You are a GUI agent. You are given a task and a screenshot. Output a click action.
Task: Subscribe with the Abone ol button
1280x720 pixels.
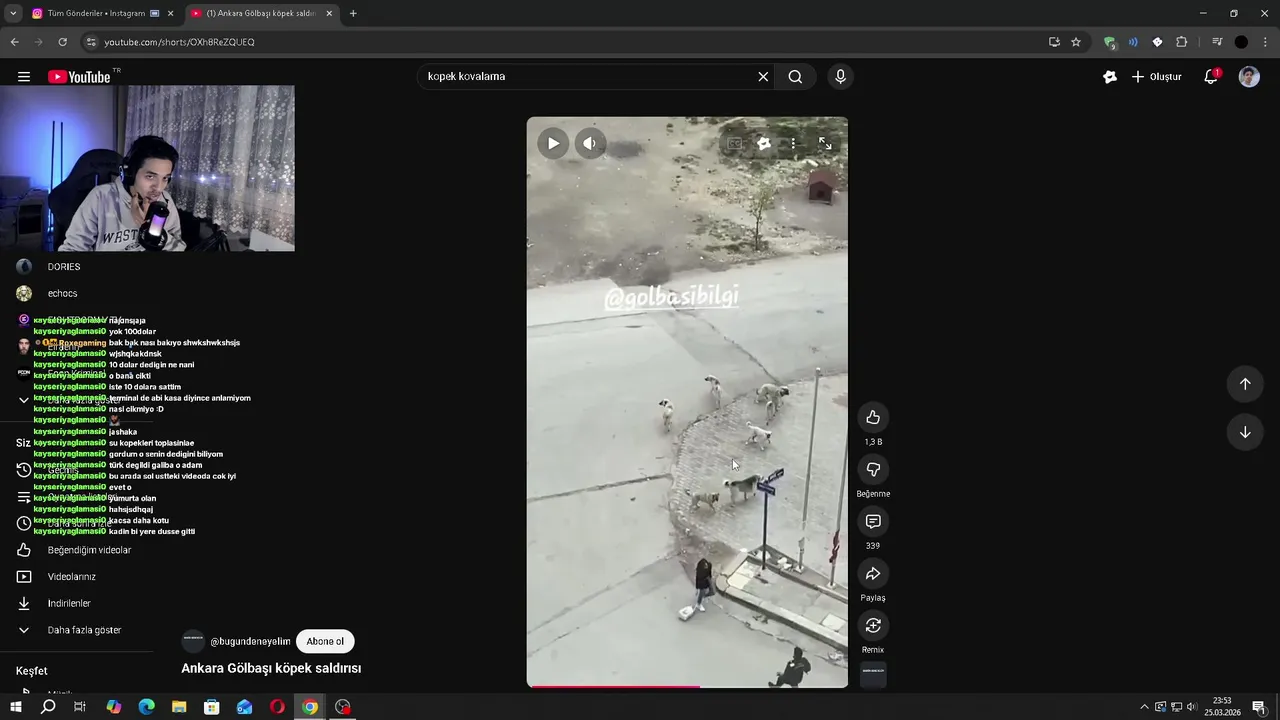(x=325, y=641)
